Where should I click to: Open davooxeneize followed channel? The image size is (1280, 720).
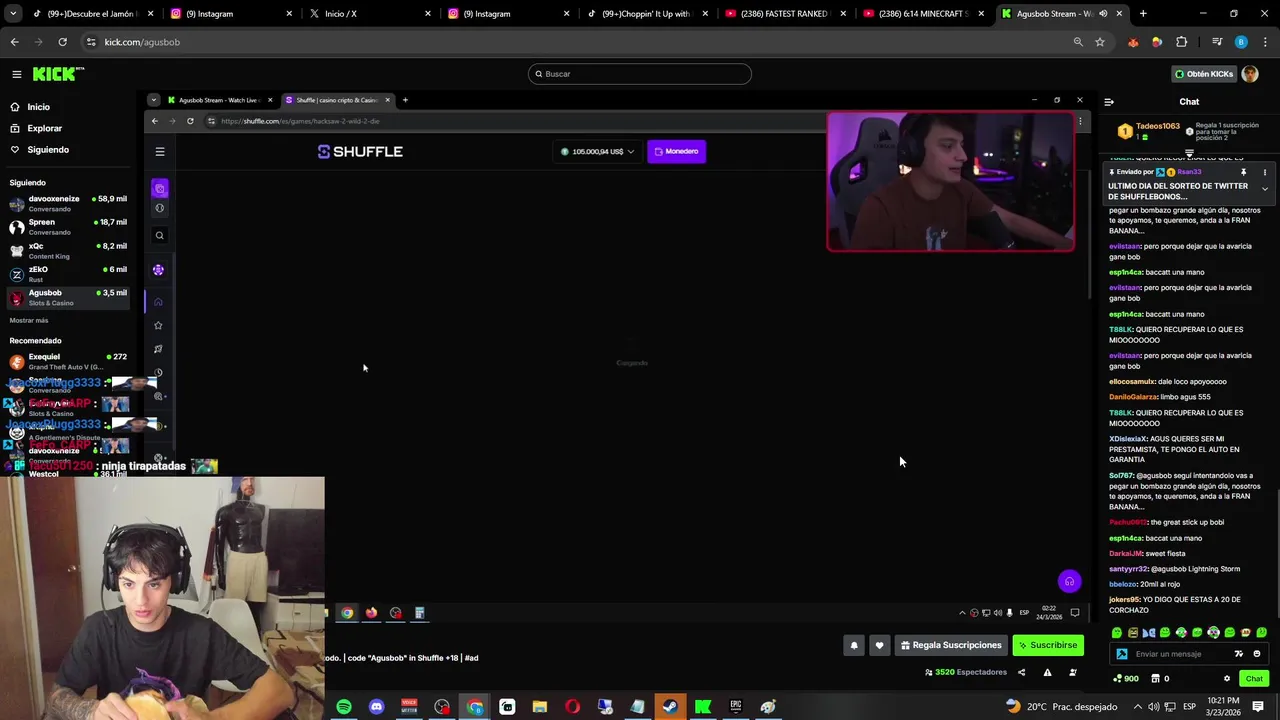click(68, 203)
